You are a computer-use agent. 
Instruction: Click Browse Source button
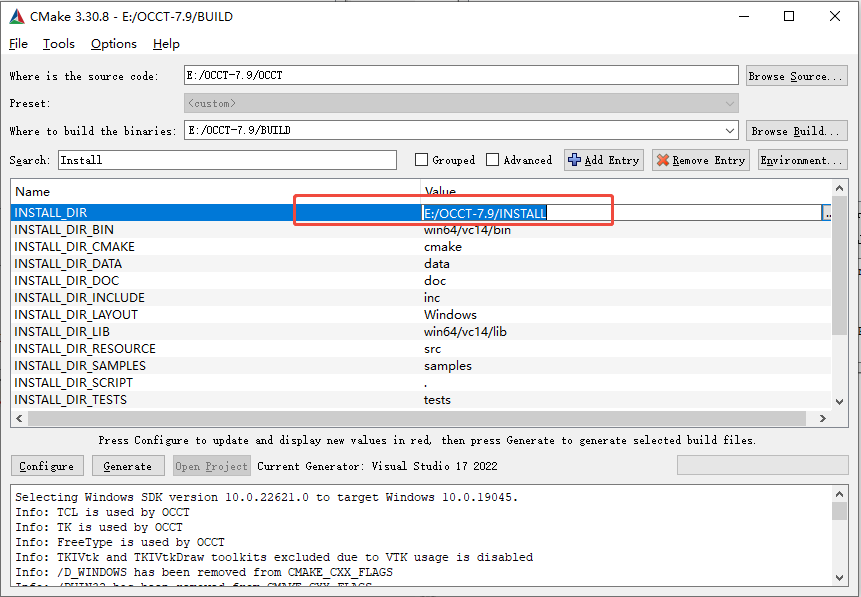797,76
